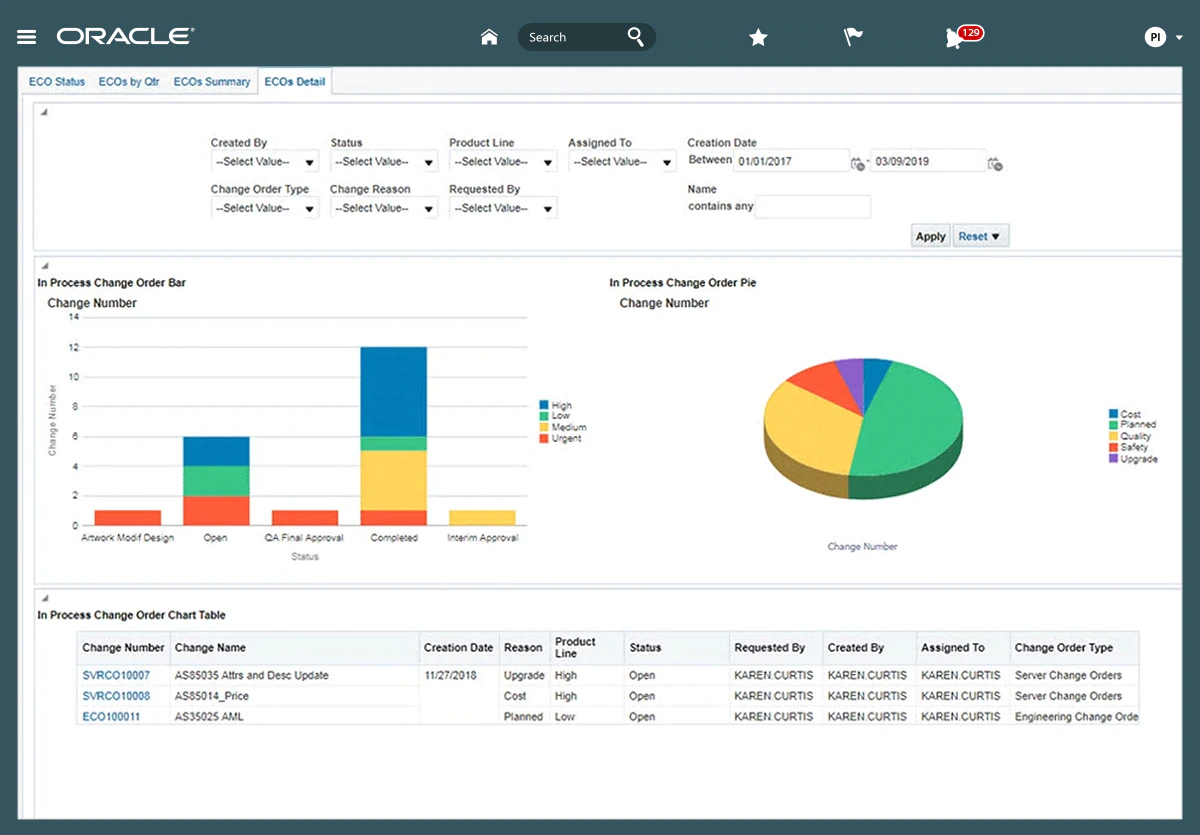
Task: Switch to the ECOs Summary tab
Action: pos(212,82)
